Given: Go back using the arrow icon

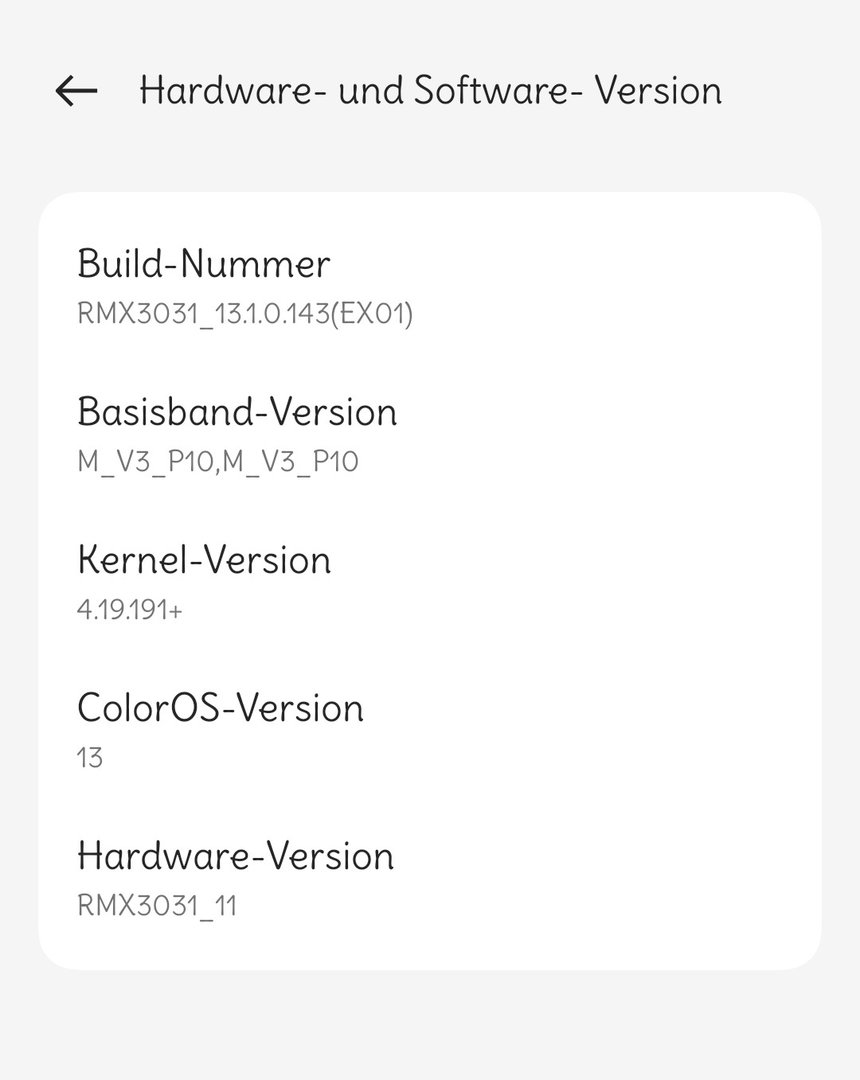Looking at the screenshot, I should coord(76,91).
